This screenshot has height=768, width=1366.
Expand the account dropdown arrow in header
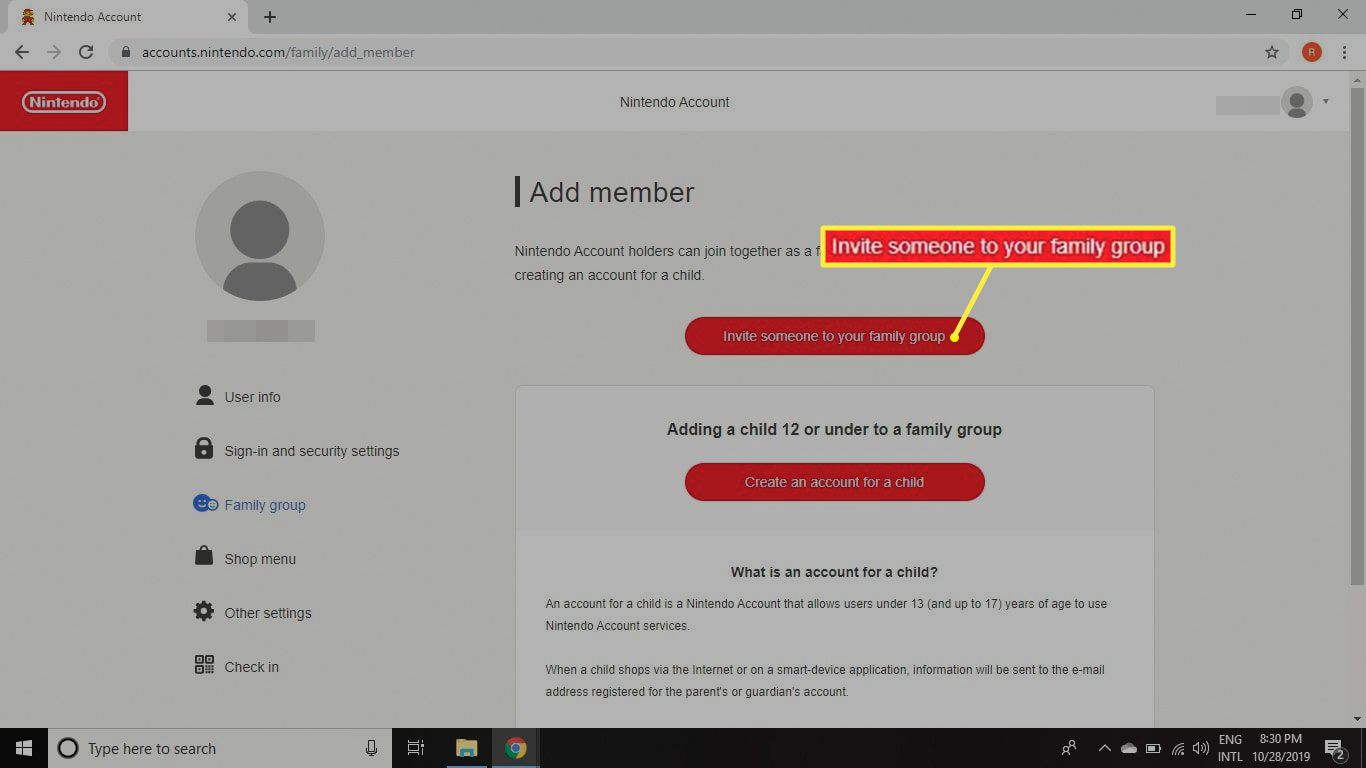[x=1326, y=101]
